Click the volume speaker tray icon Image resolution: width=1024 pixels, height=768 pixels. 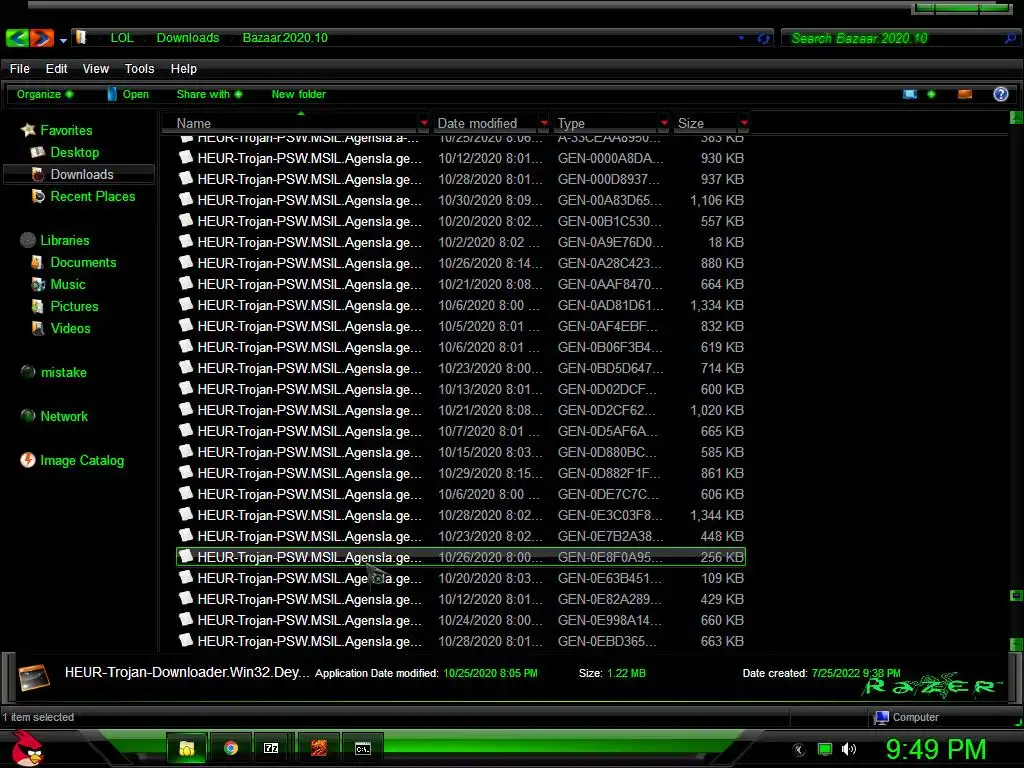click(x=849, y=749)
